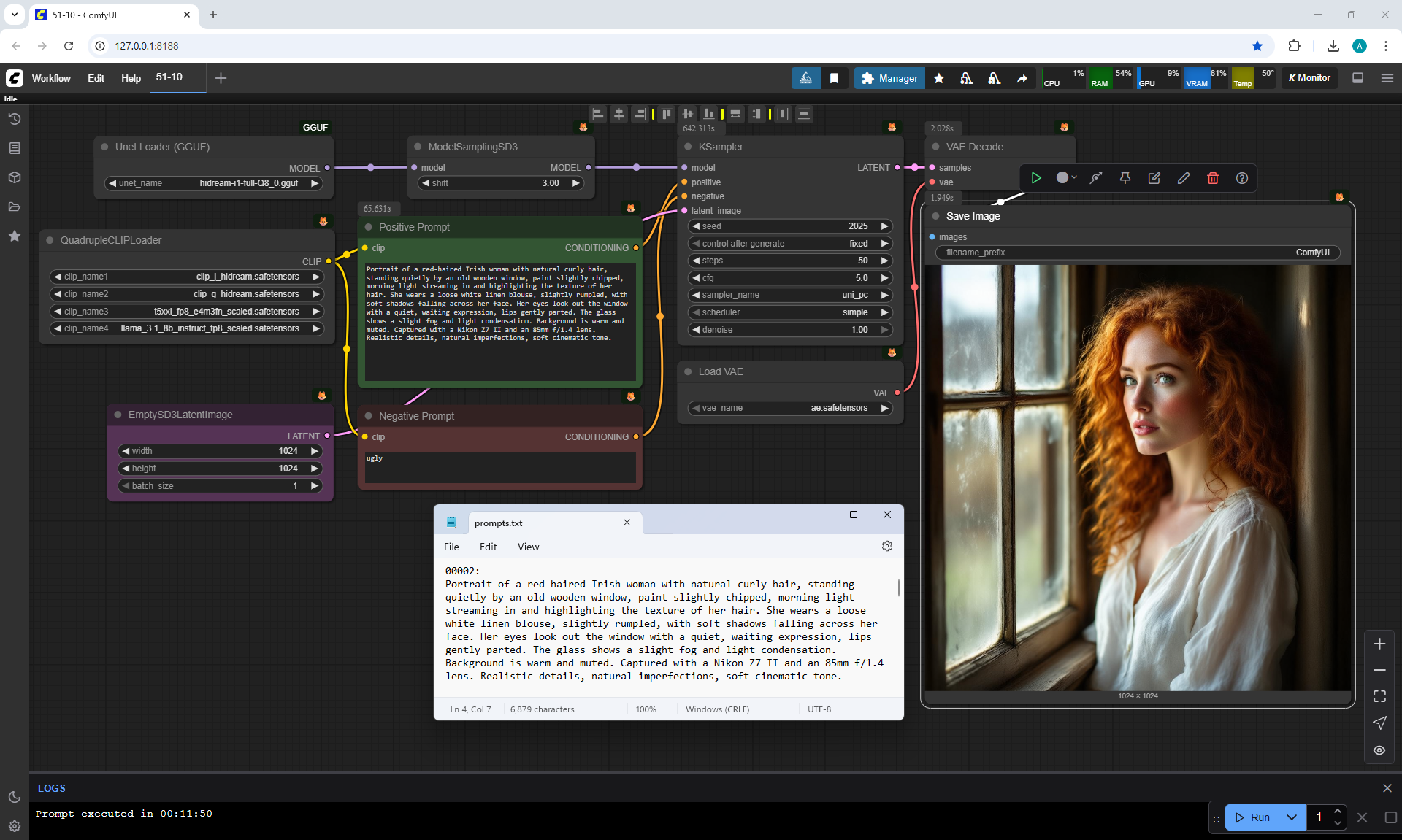Screen dimensions: 1402x840
Task: Toggle link visibility eye icon
Action: point(1379,750)
